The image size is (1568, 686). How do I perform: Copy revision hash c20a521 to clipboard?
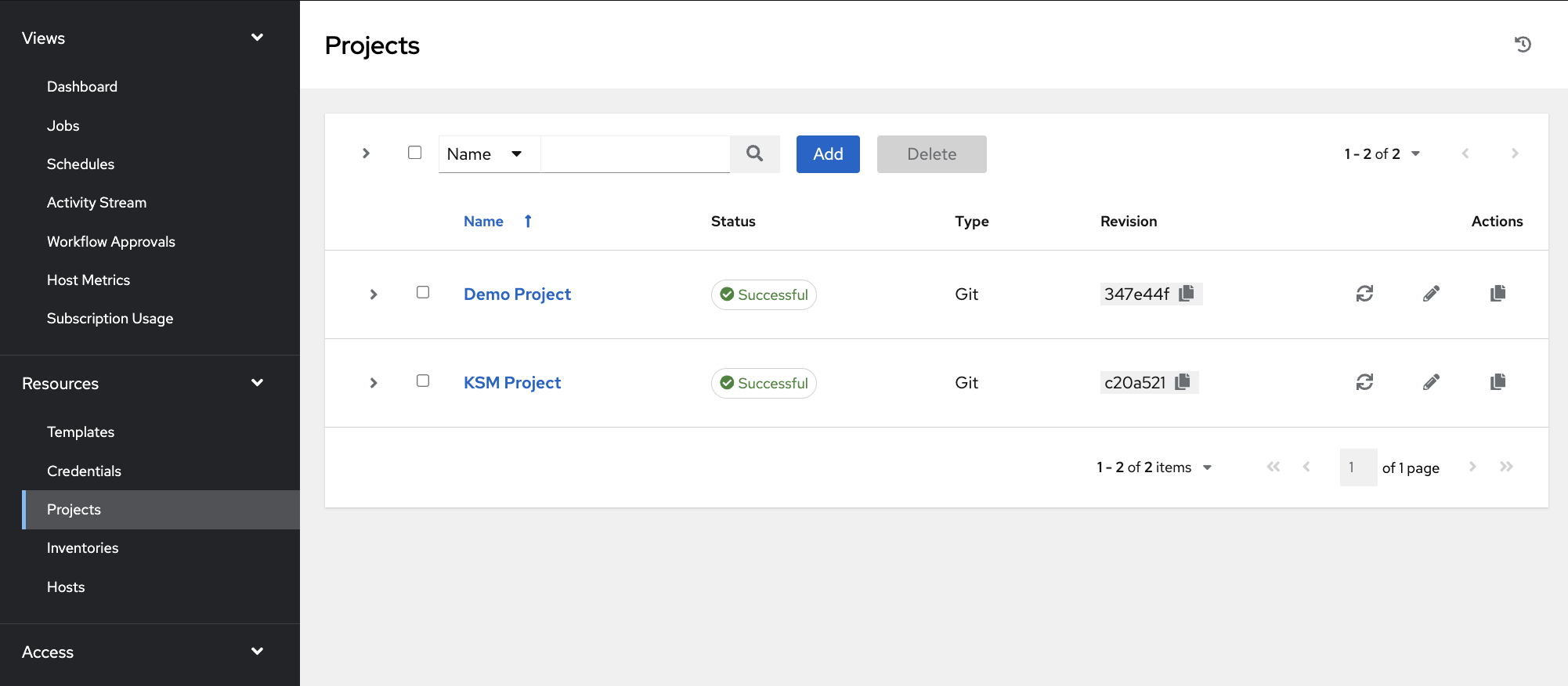tap(1183, 382)
